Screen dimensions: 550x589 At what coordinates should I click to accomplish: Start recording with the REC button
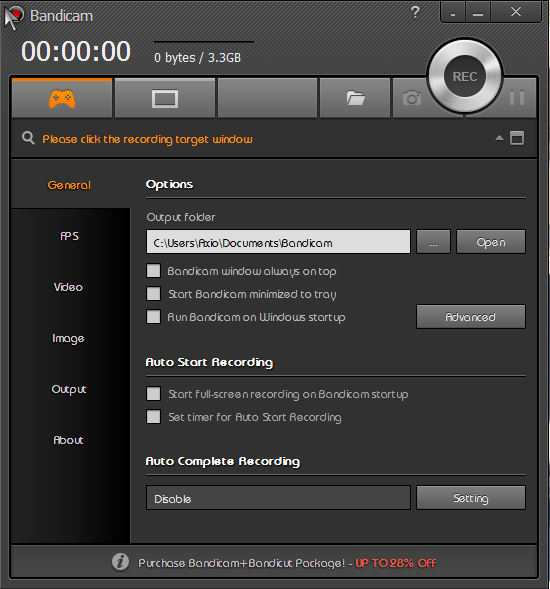click(465, 76)
